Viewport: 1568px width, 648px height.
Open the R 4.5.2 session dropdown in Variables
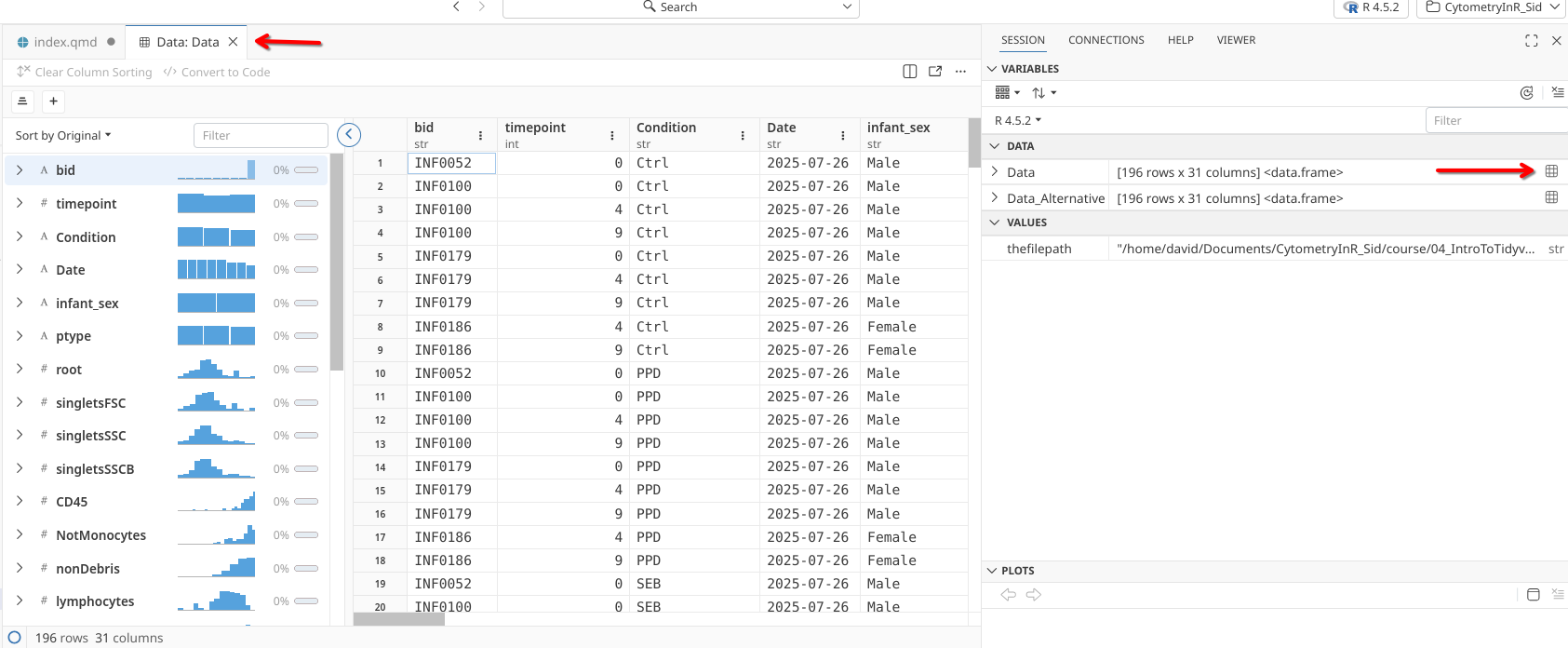click(1017, 121)
